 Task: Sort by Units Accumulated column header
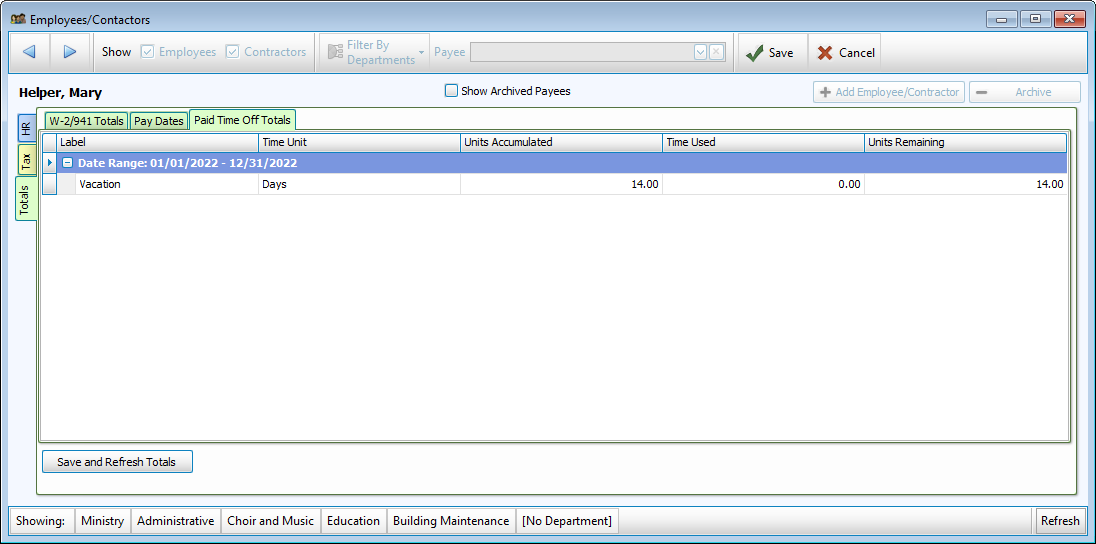560,142
